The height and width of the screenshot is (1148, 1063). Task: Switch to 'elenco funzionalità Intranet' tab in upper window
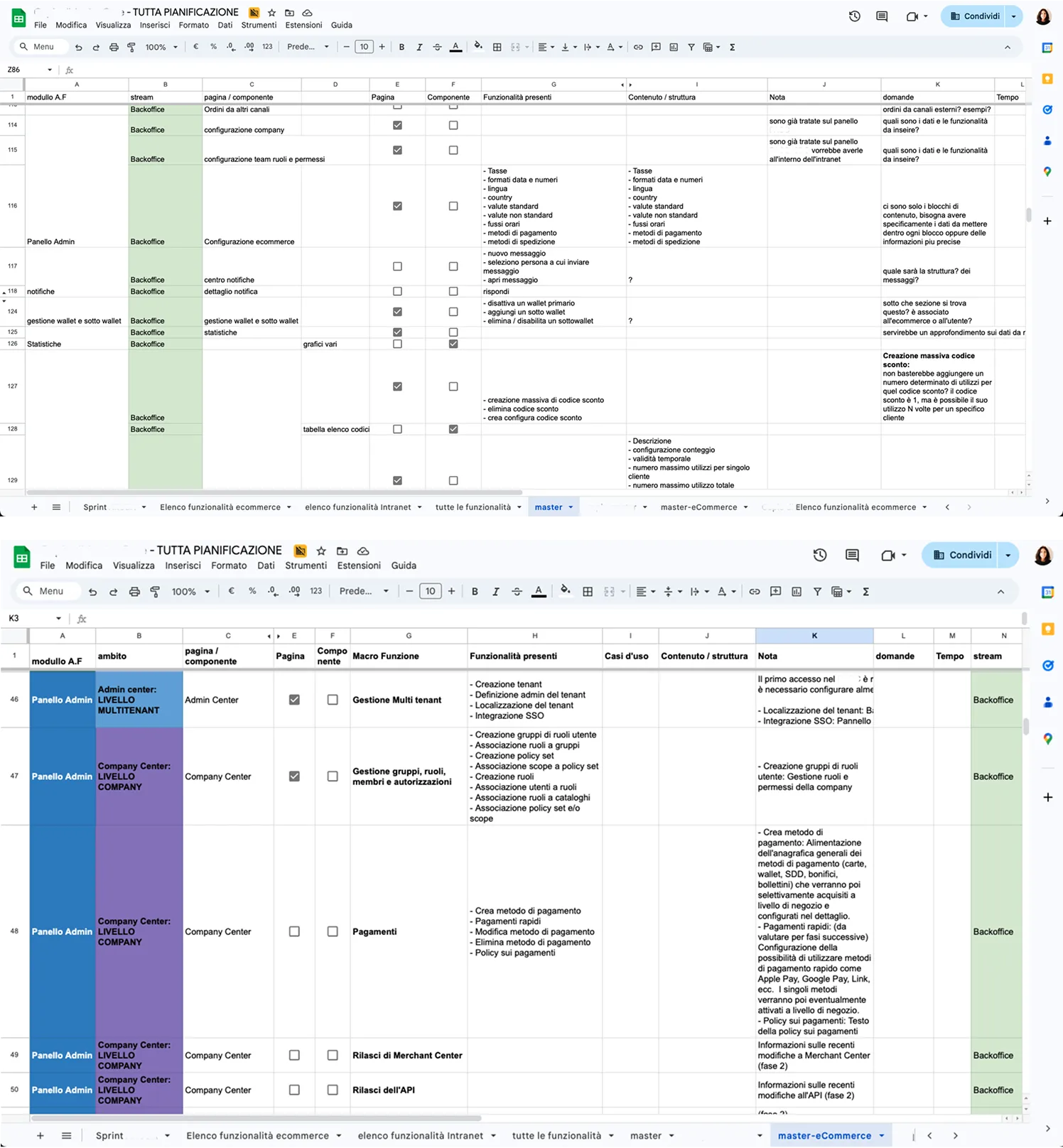point(358,507)
